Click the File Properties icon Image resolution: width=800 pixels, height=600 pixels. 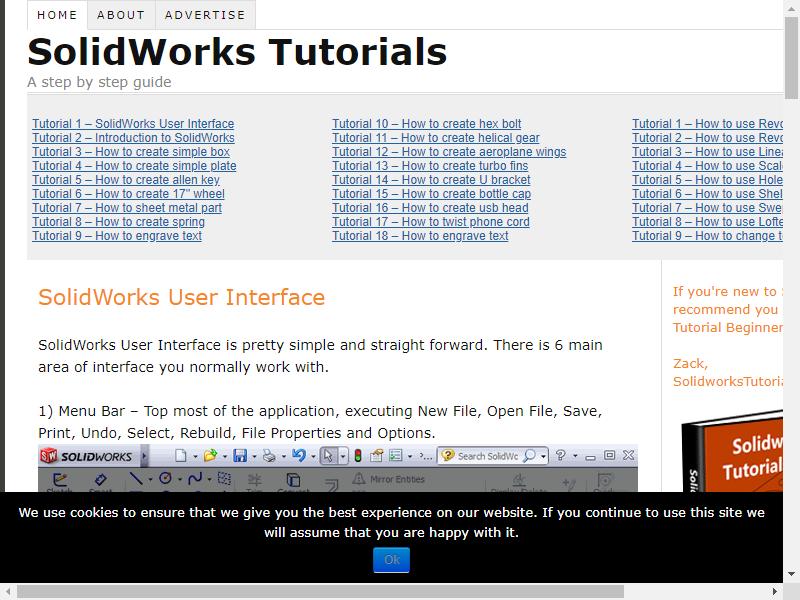point(377,456)
